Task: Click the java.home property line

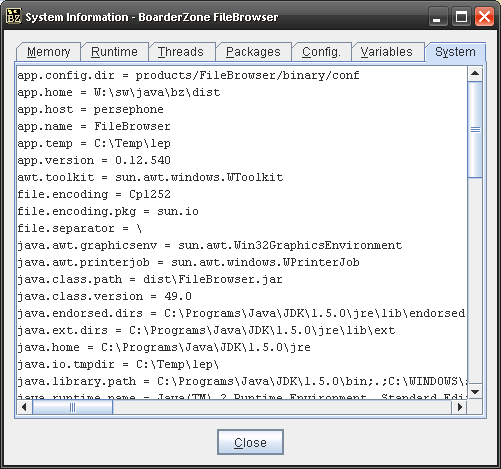Action: (164, 347)
